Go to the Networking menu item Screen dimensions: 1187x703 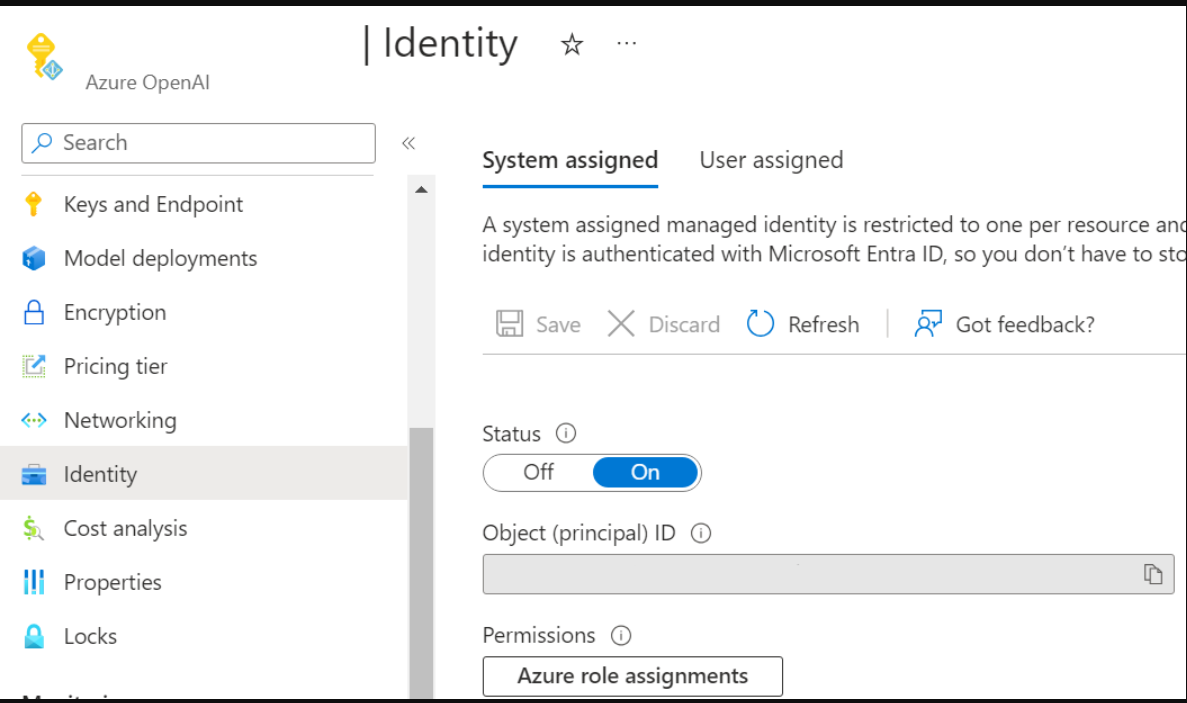point(120,421)
